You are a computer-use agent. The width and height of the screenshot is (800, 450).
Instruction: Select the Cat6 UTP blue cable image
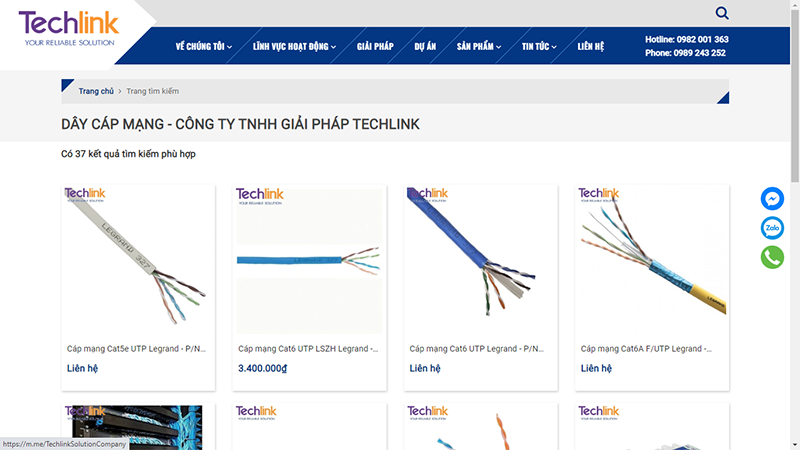(x=481, y=260)
